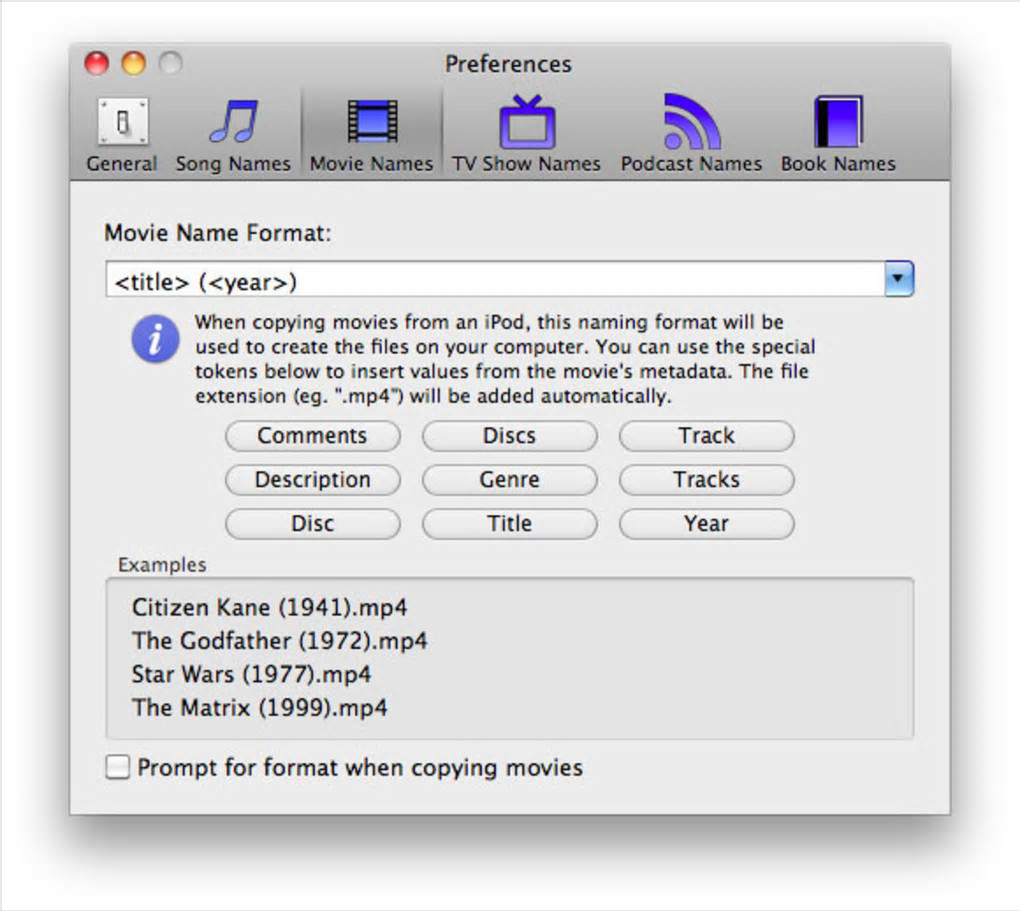Screen dimensions: 1020x911
Task: Open TV Show Names television icon
Action: 527,122
